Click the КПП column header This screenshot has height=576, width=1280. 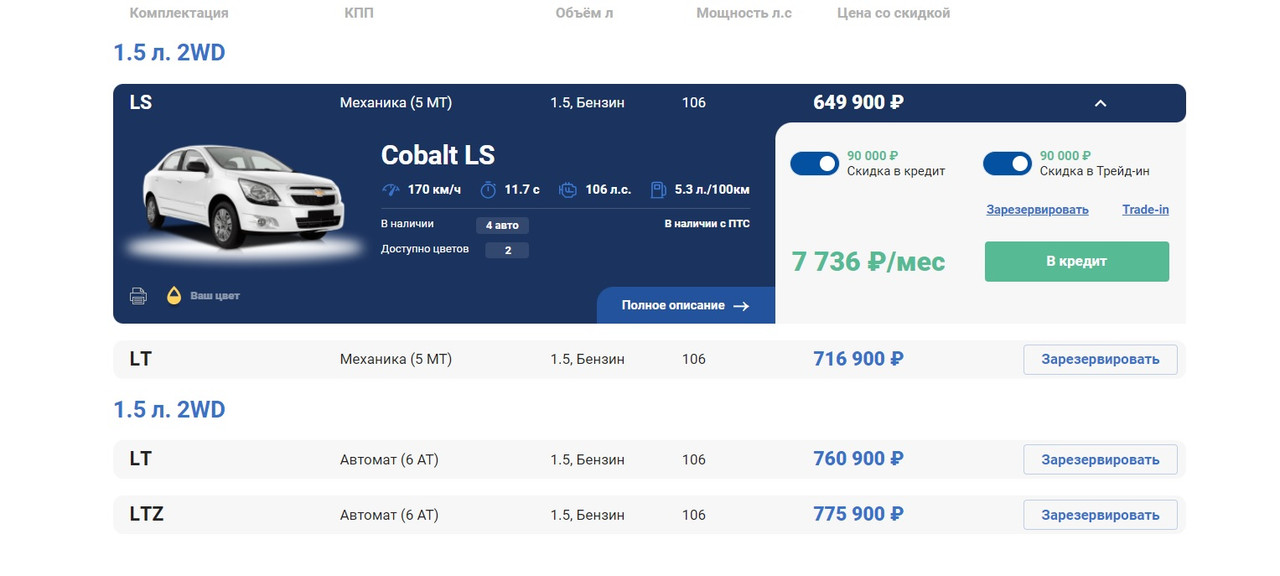click(x=358, y=13)
